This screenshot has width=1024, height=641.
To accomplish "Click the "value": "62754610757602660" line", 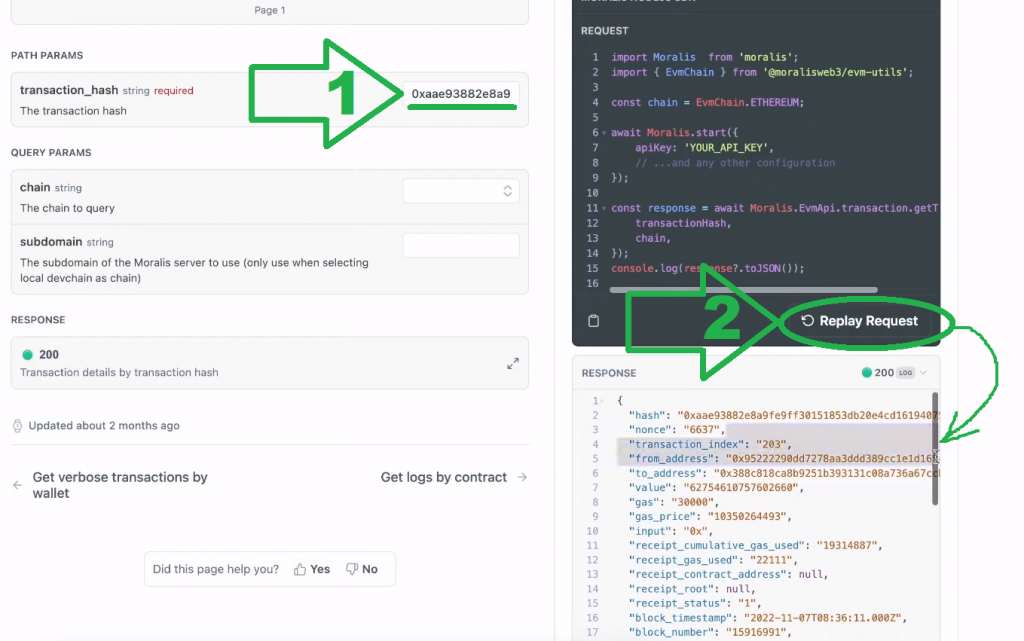I will (x=716, y=488).
